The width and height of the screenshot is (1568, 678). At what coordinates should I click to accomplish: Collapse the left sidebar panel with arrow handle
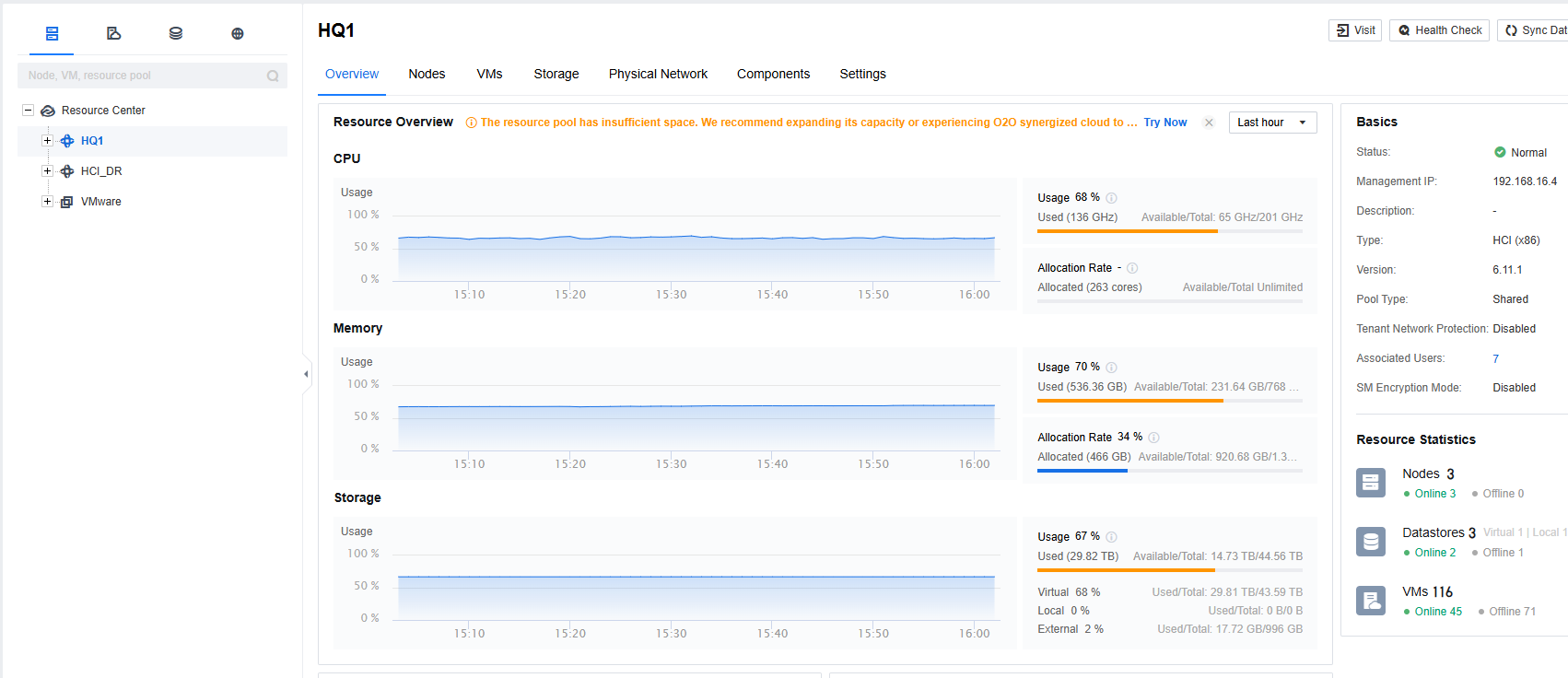point(307,374)
